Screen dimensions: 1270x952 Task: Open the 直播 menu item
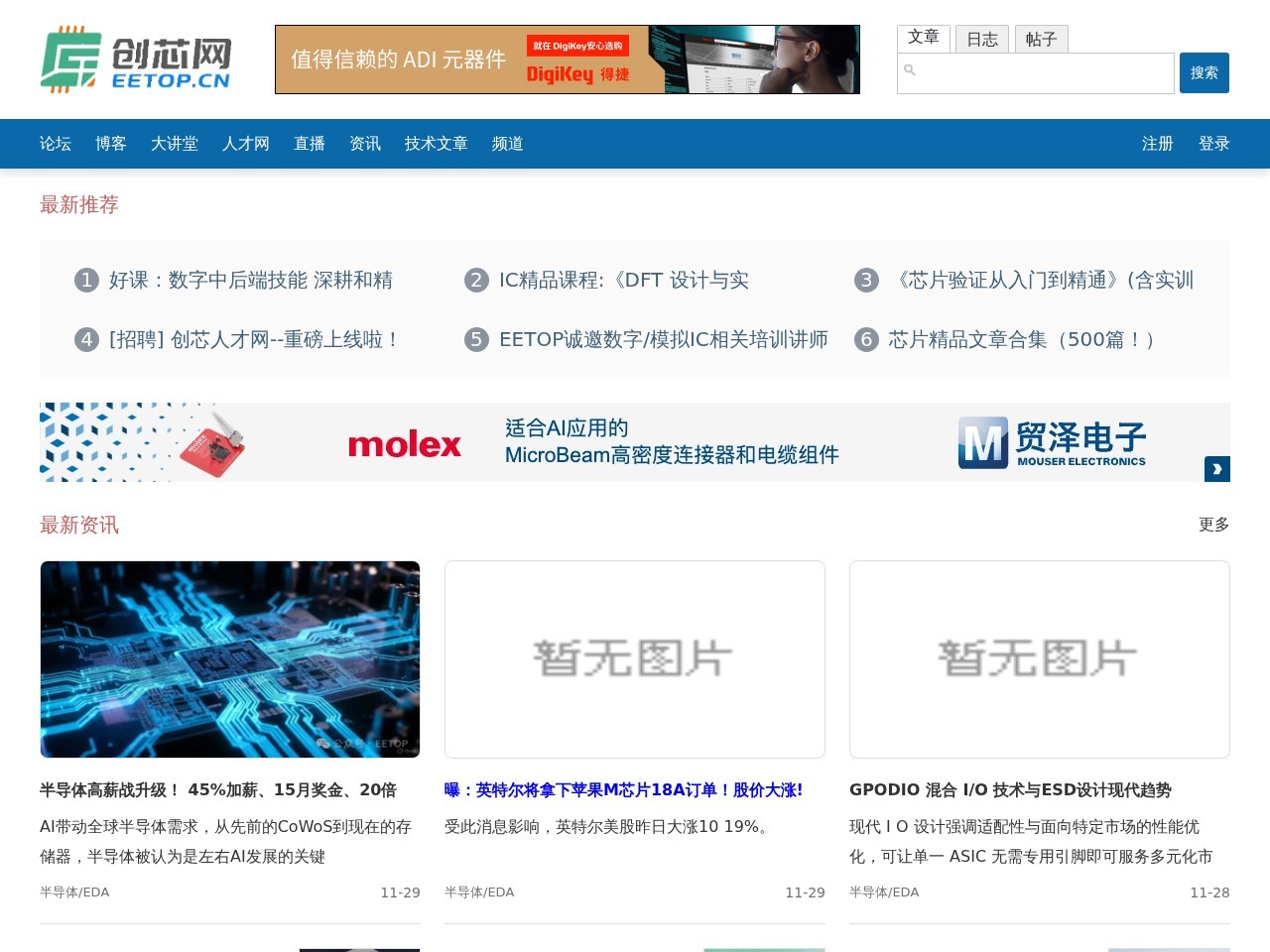(309, 144)
